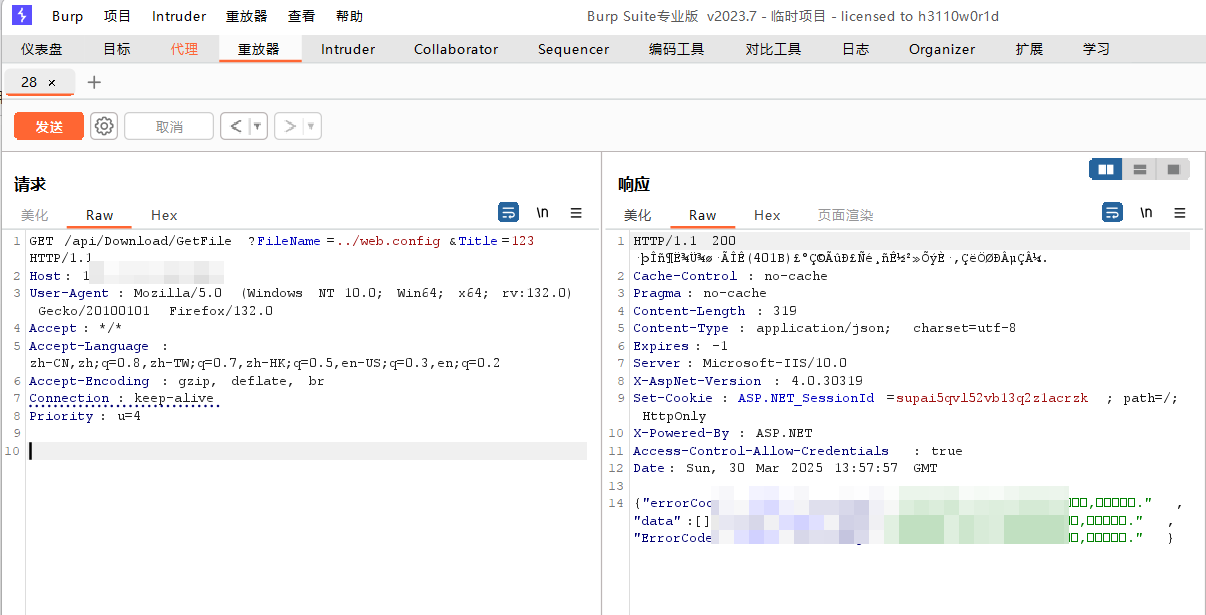
Task: Open the Burp menu
Action: click(x=68, y=16)
